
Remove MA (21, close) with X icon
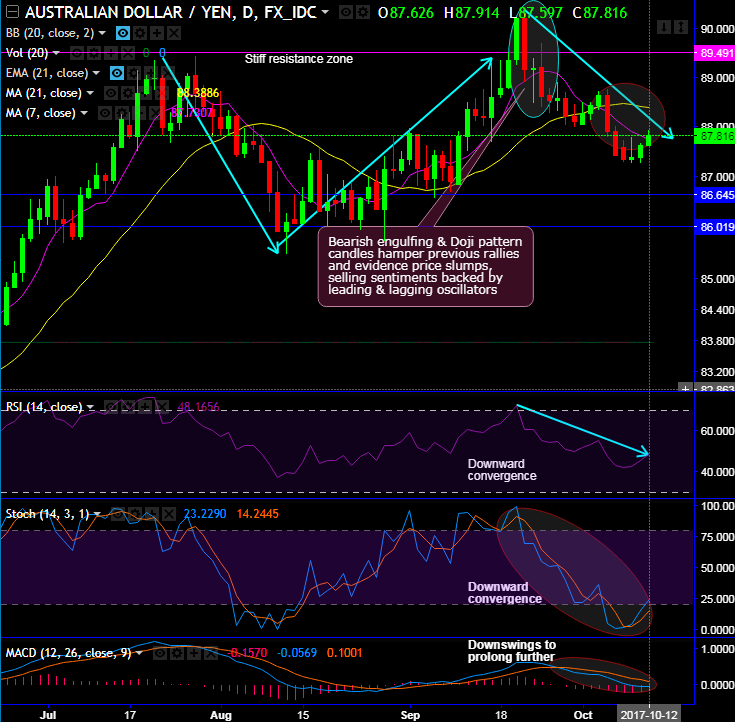pyautogui.click(x=161, y=93)
